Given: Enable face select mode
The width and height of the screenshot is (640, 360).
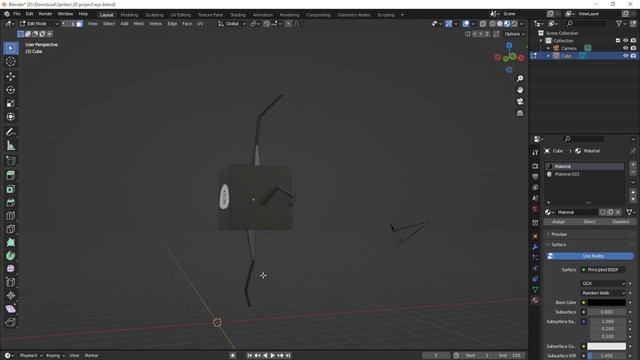Looking at the screenshot, I should point(79,24).
